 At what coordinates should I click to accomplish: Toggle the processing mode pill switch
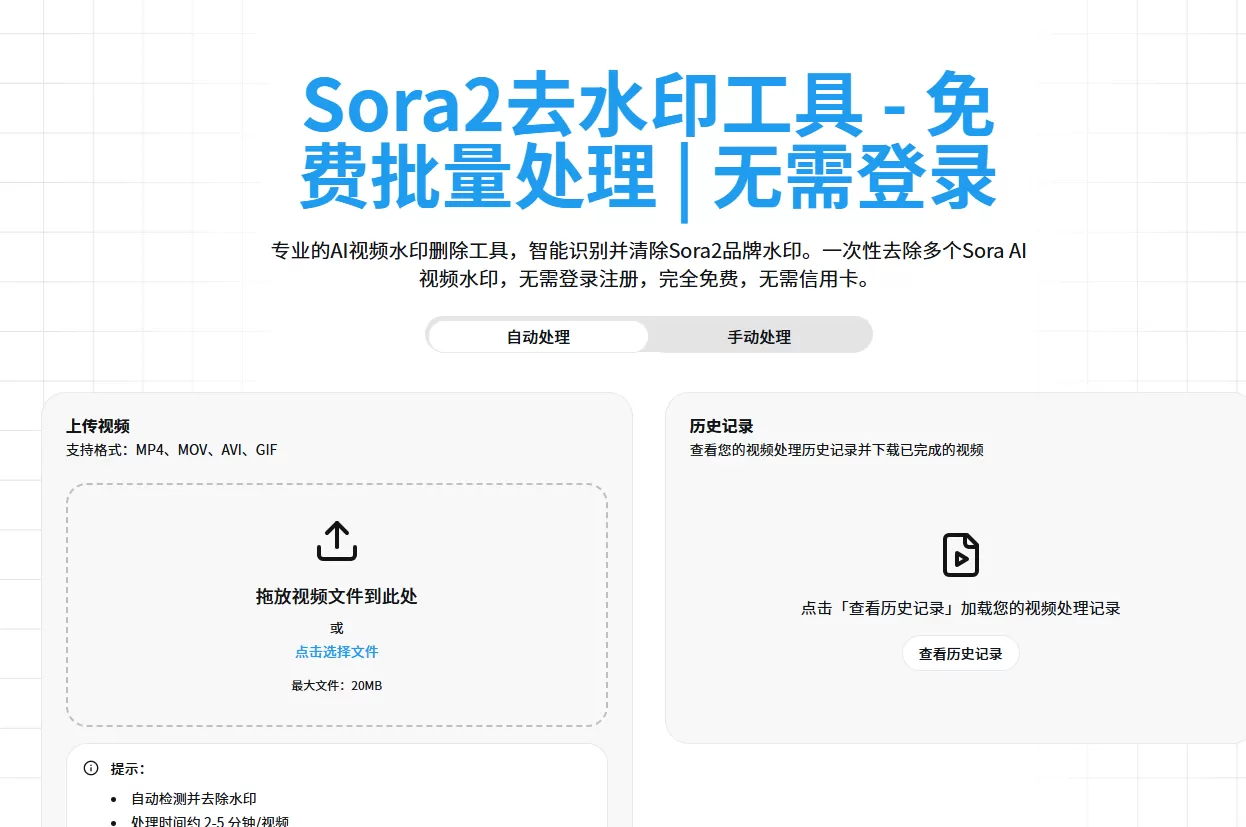click(x=649, y=335)
